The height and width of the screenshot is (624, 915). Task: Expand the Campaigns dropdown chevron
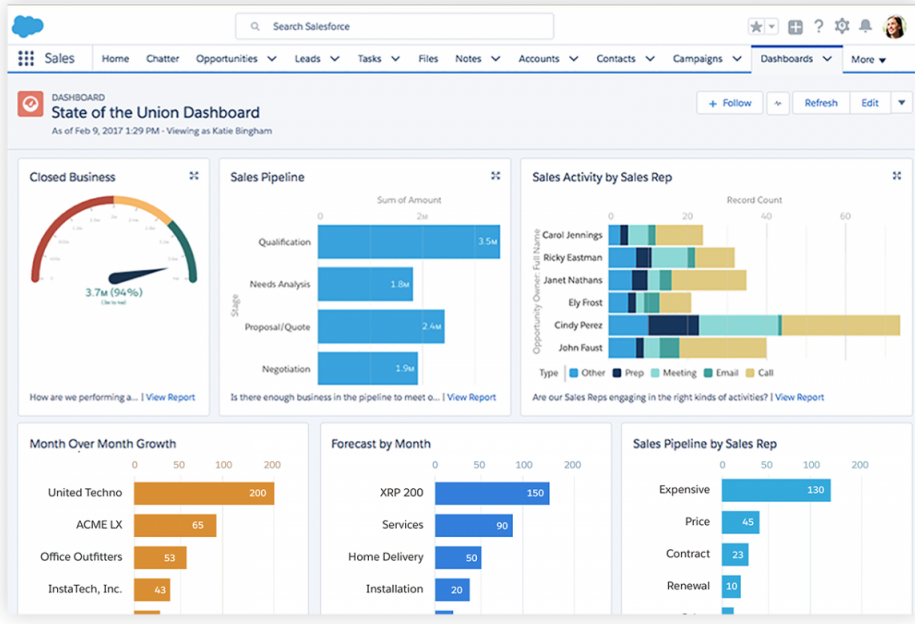(737, 58)
